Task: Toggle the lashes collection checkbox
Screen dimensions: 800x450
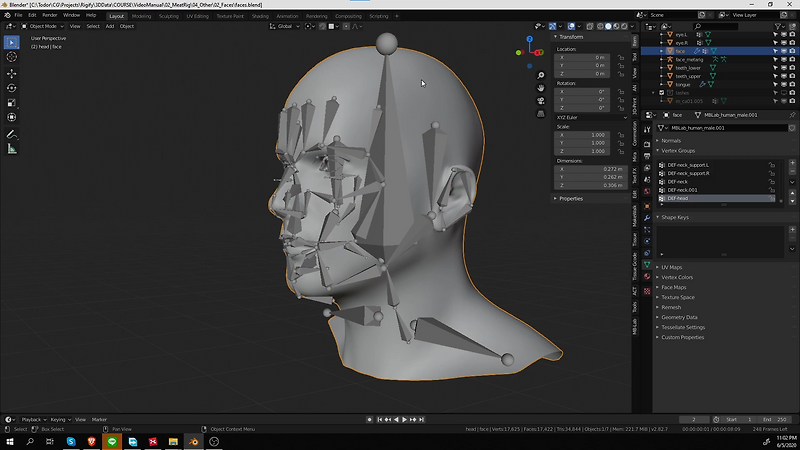Action: (661, 93)
